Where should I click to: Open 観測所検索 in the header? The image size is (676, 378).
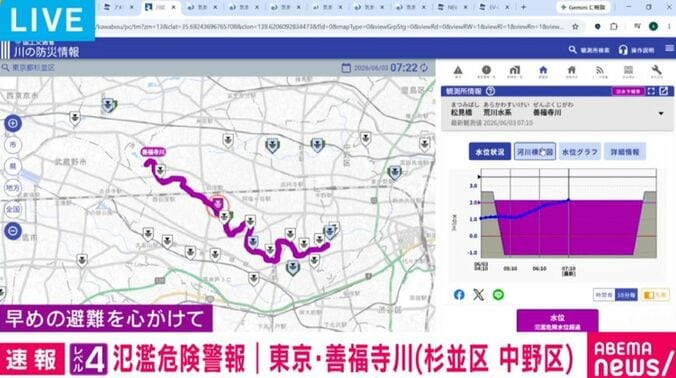(x=589, y=50)
